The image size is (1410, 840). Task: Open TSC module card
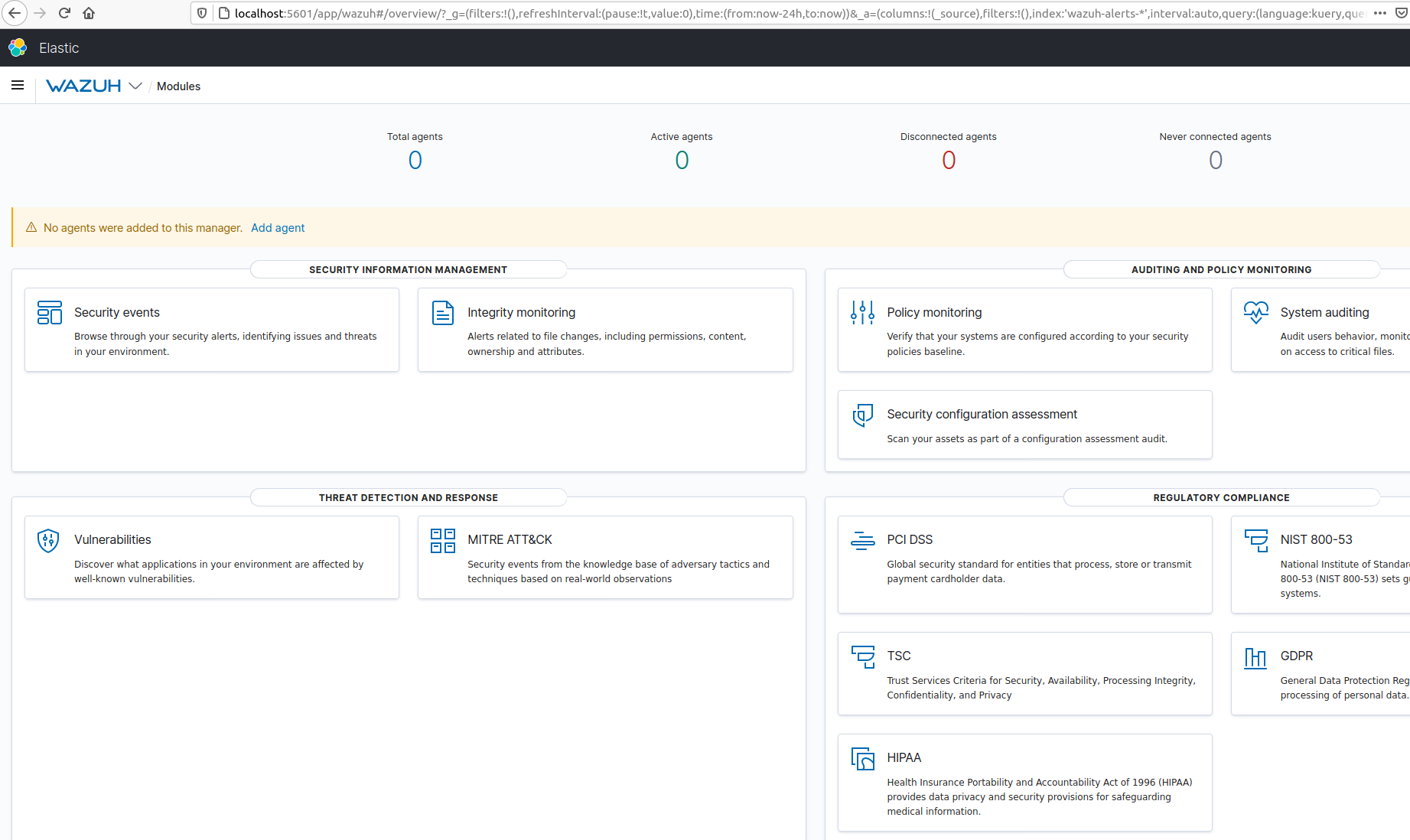click(x=1024, y=673)
